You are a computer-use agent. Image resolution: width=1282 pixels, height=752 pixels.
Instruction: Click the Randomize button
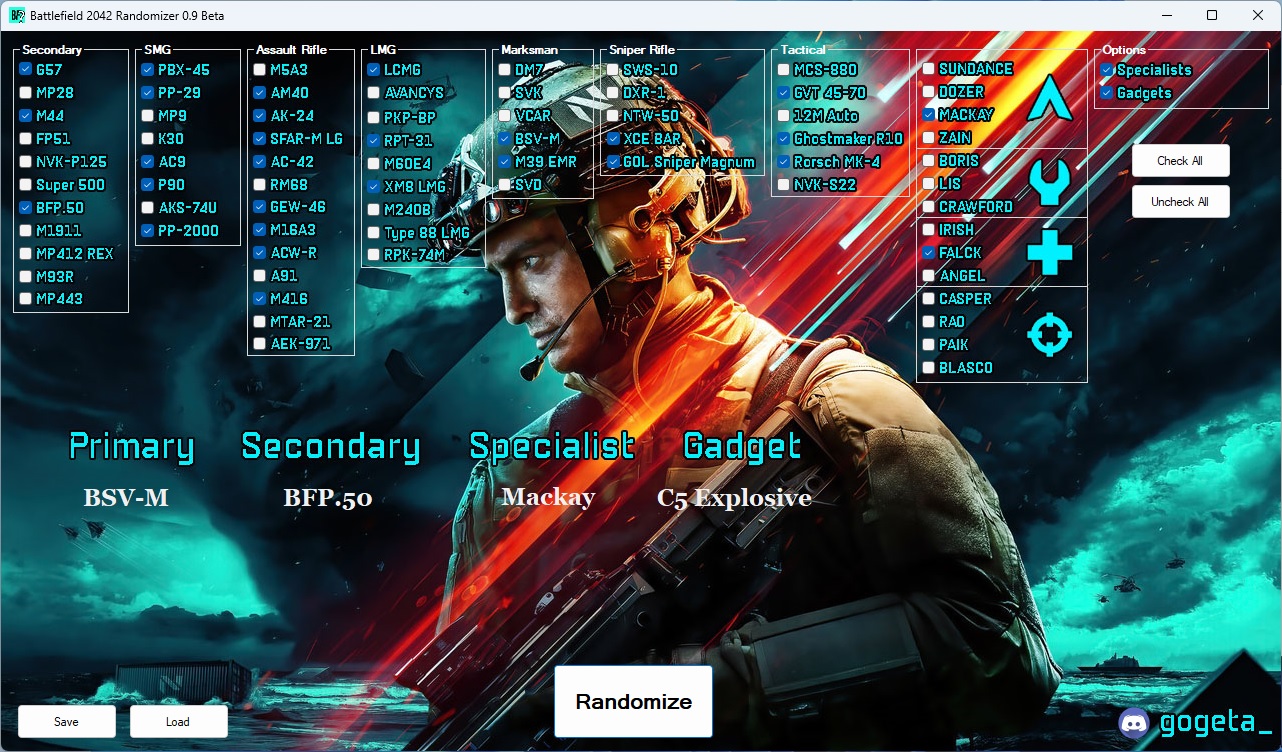tap(632, 701)
